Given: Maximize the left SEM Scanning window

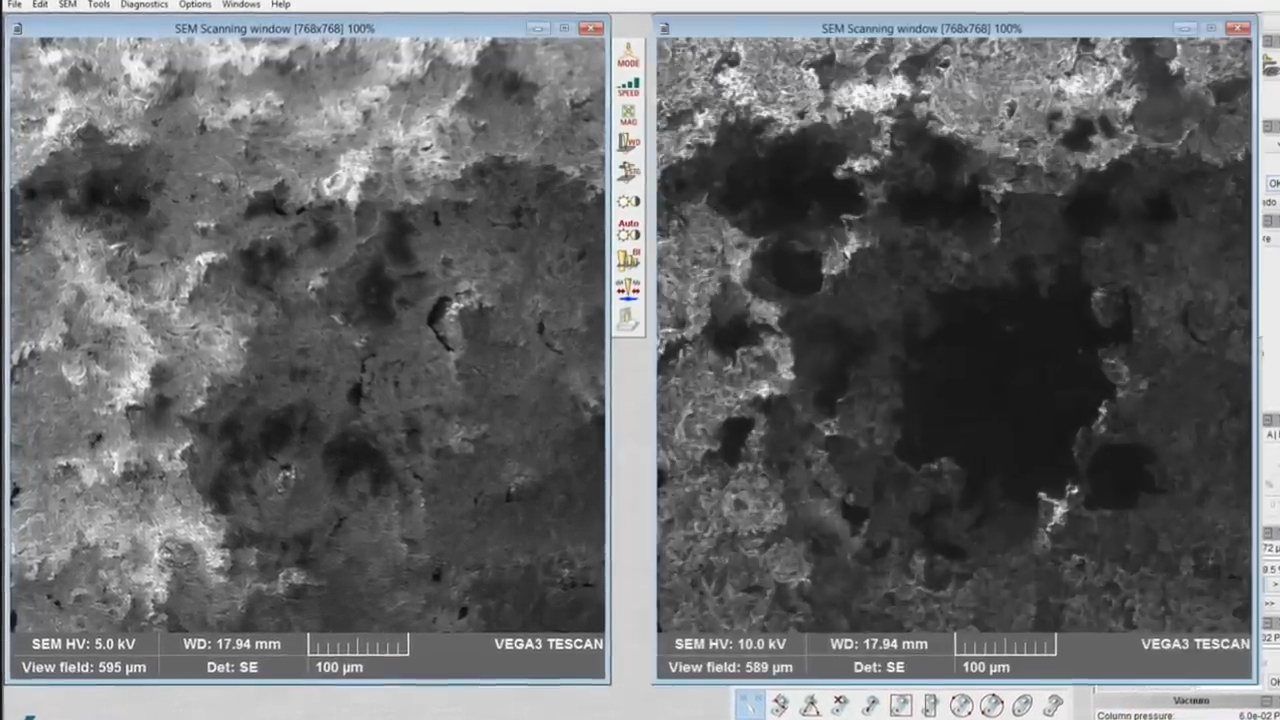Looking at the screenshot, I should (564, 28).
